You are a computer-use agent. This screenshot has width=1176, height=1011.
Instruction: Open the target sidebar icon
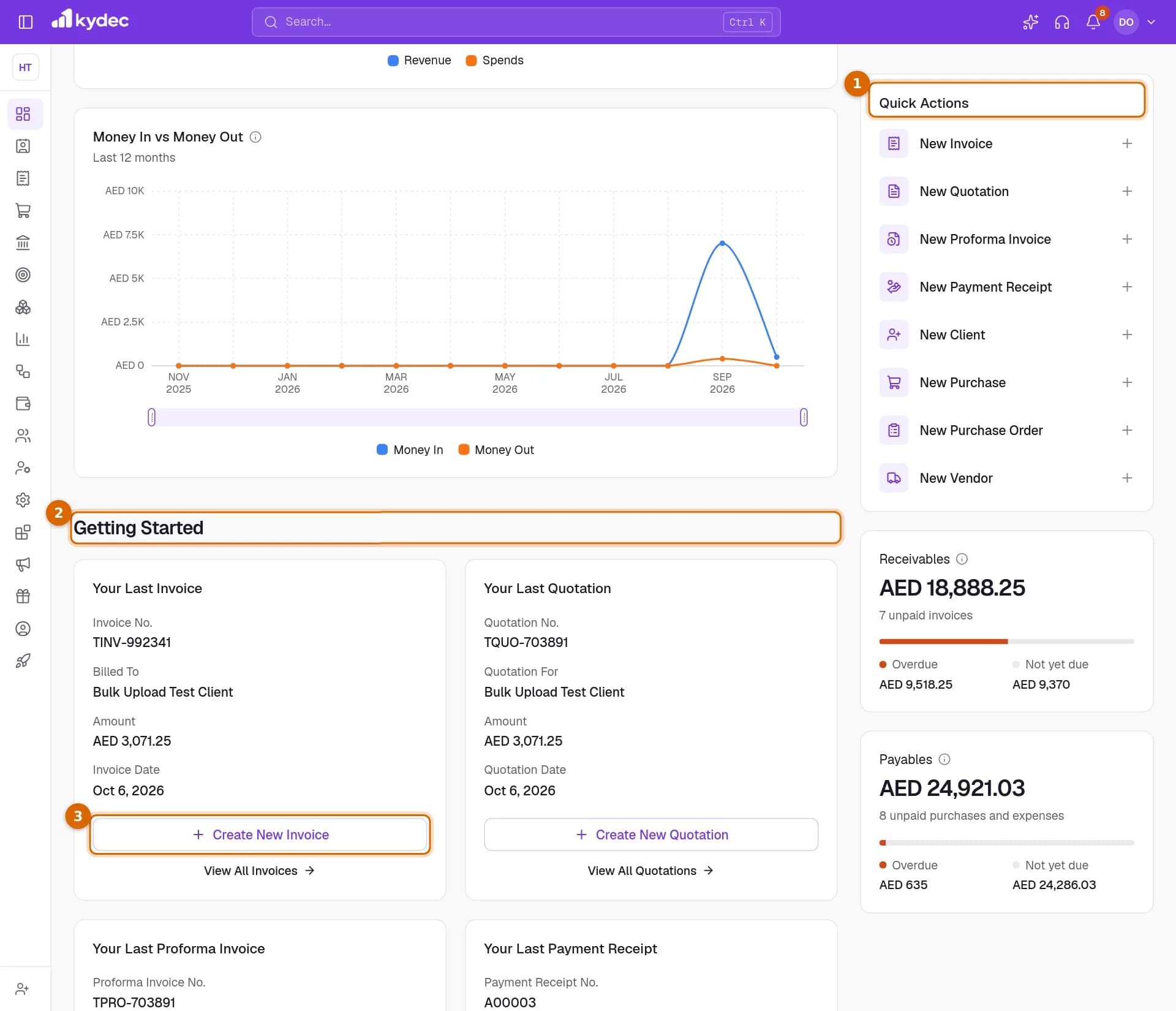coord(23,275)
